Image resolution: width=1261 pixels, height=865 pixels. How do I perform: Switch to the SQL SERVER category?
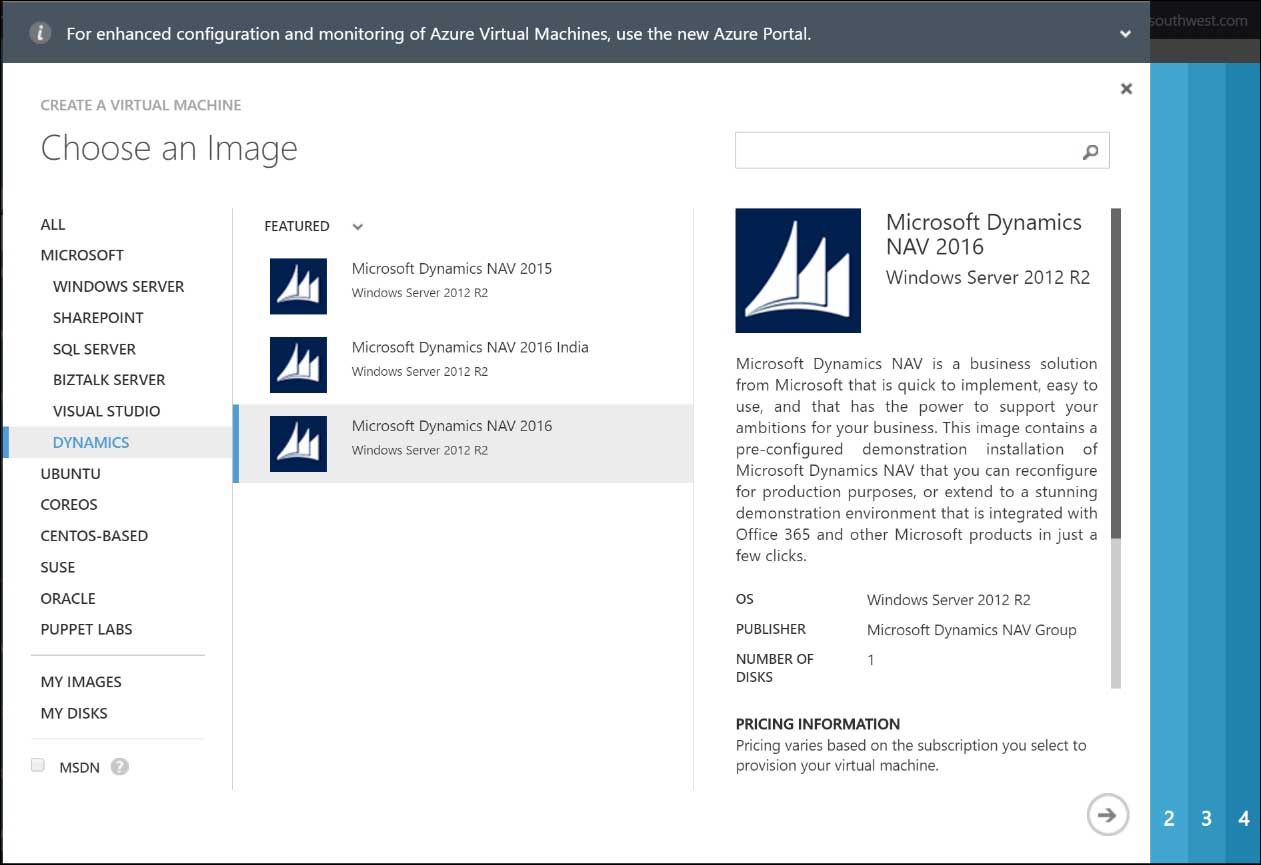tap(95, 349)
